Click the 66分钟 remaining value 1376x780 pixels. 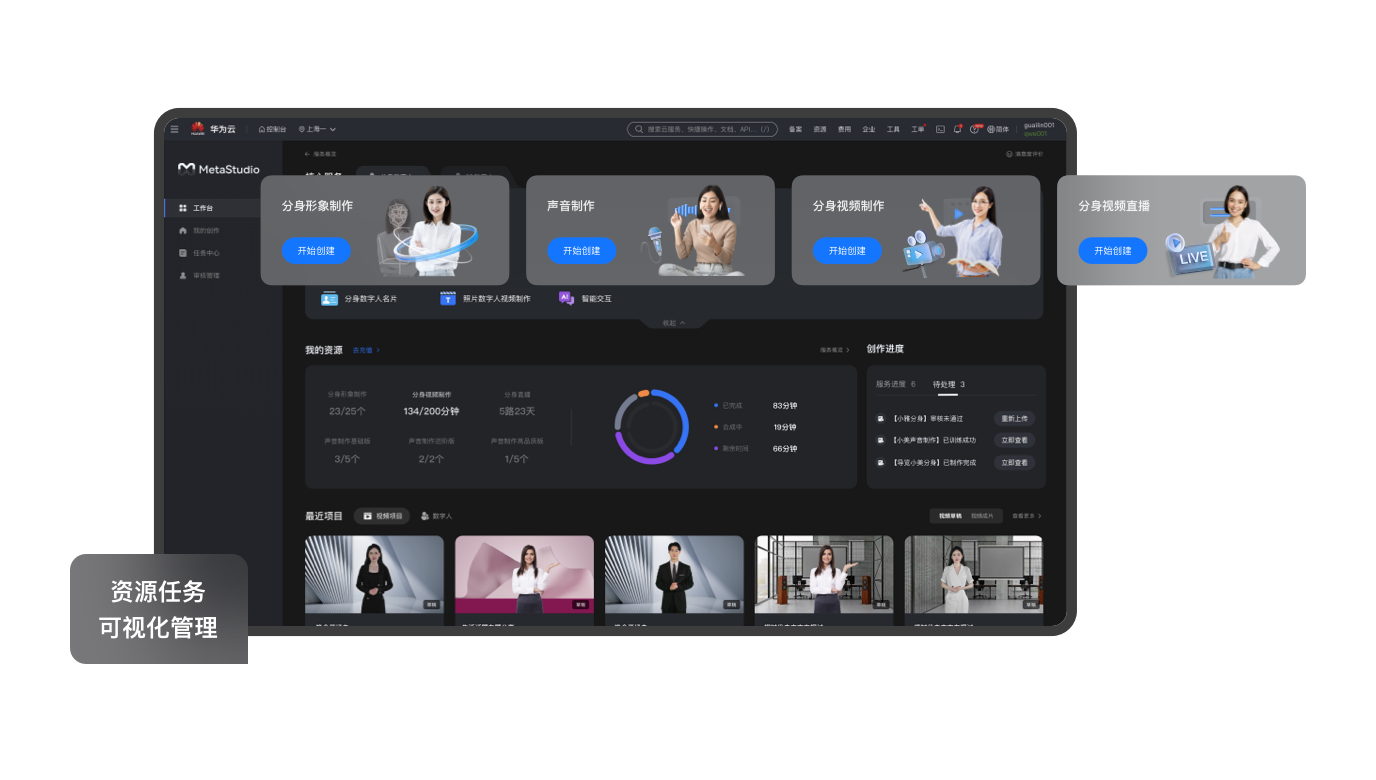click(785, 449)
